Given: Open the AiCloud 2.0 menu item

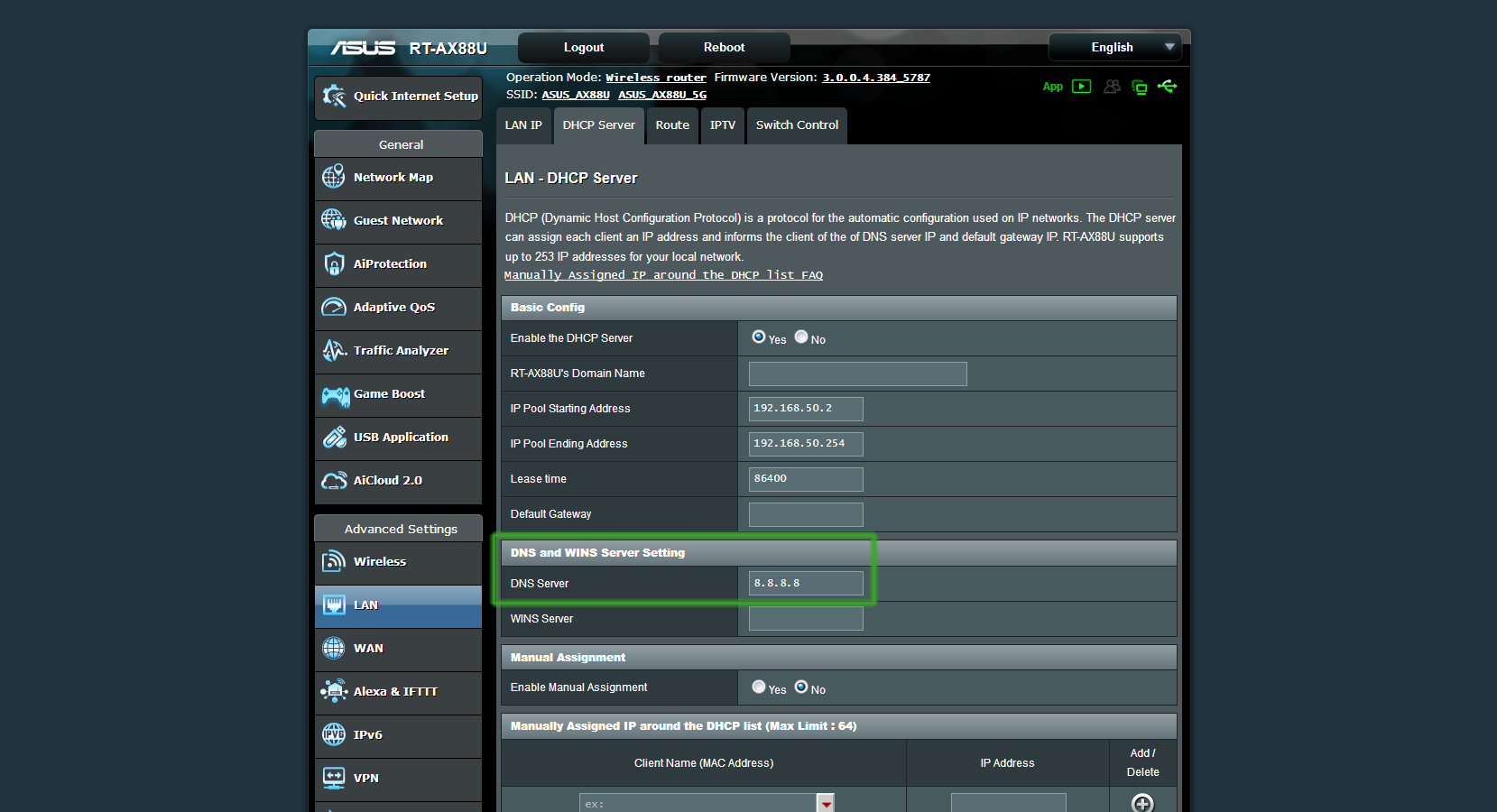Looking at the screenshot, I should point(398,481).
